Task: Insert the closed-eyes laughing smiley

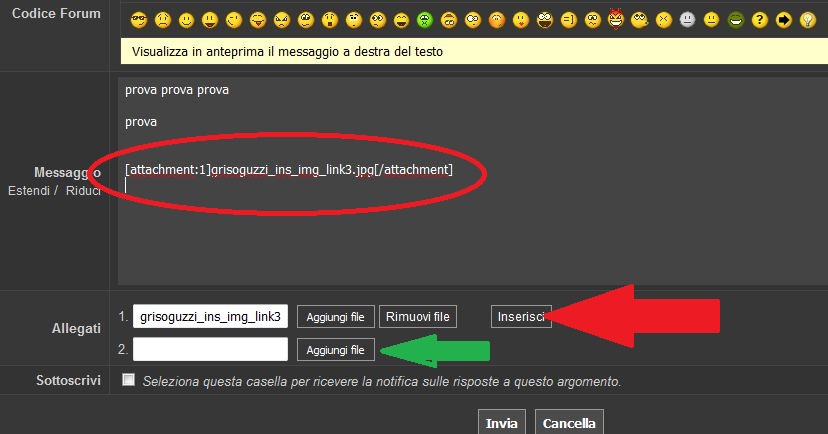Action: [x=401, y=21]
